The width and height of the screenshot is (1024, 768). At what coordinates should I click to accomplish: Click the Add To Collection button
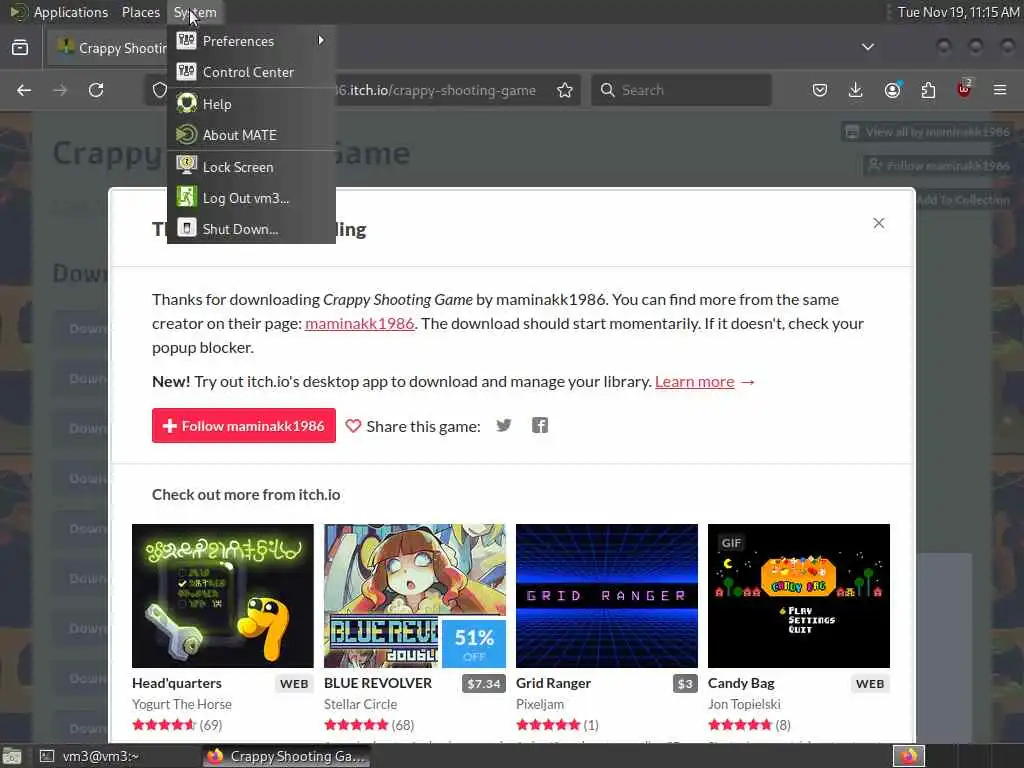click(964, 200)
